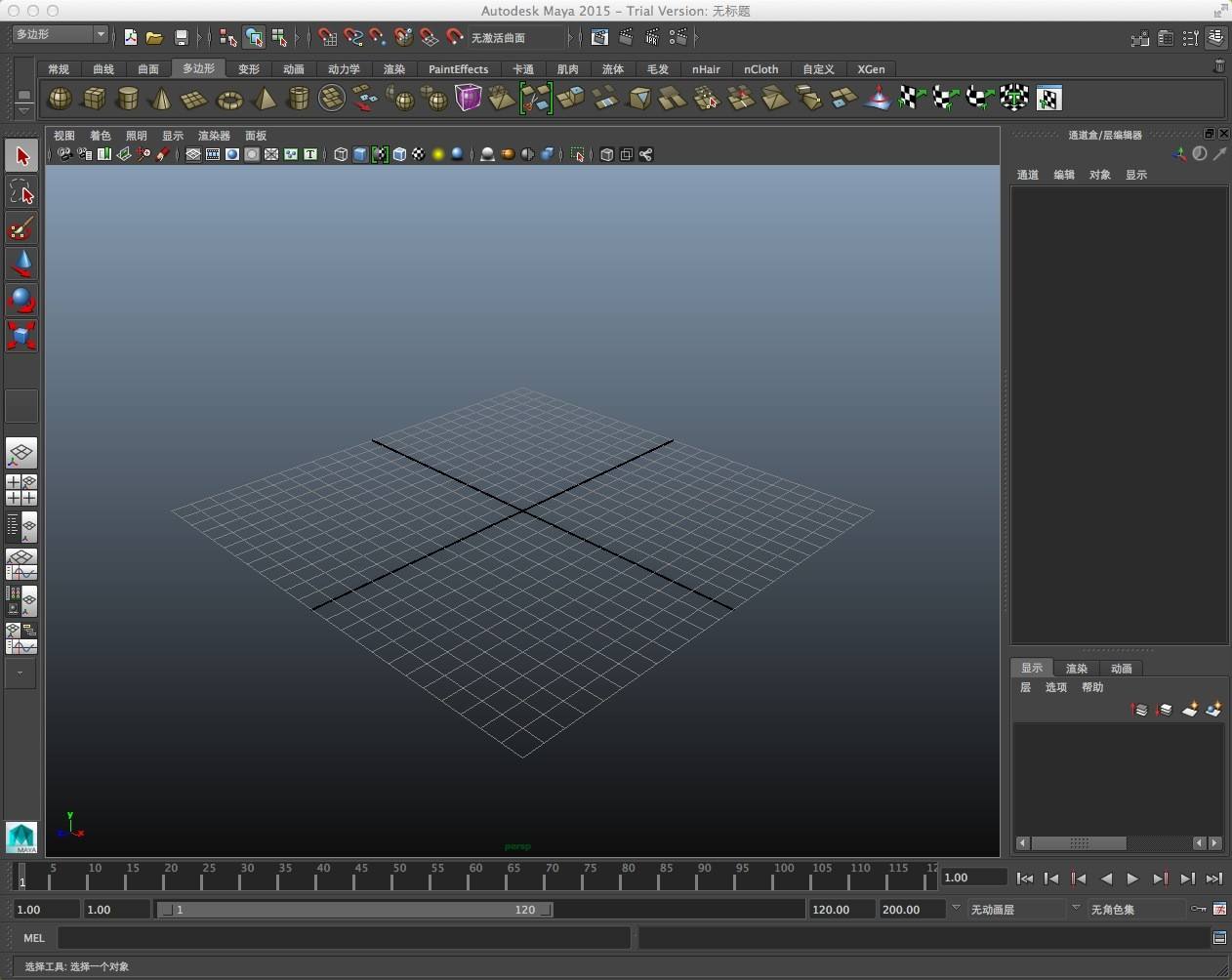The width and height of the screenshot is (1232, 980).
Task: Pick the Paint Selection tool
Action: [x=21, y=227]
